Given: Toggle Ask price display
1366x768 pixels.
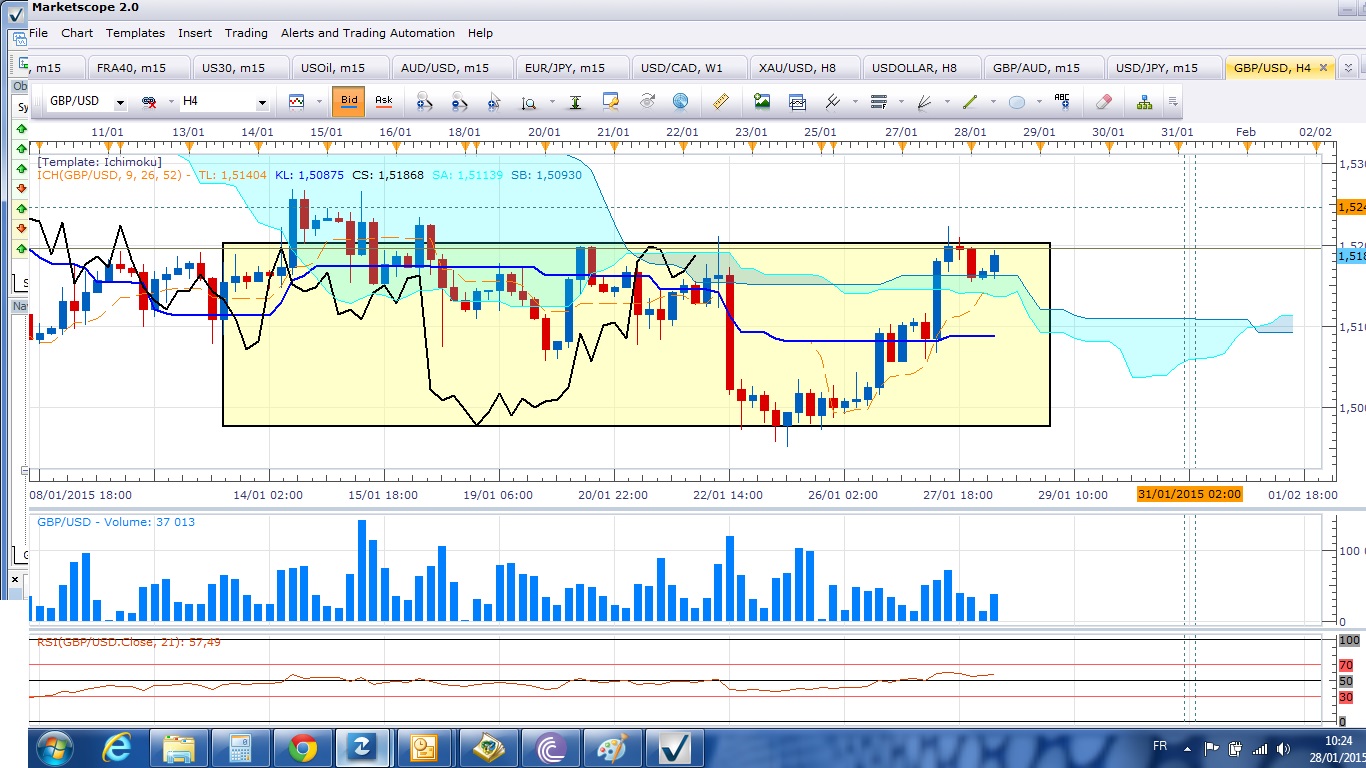Looking at the screenshot, I should (383, 101).
